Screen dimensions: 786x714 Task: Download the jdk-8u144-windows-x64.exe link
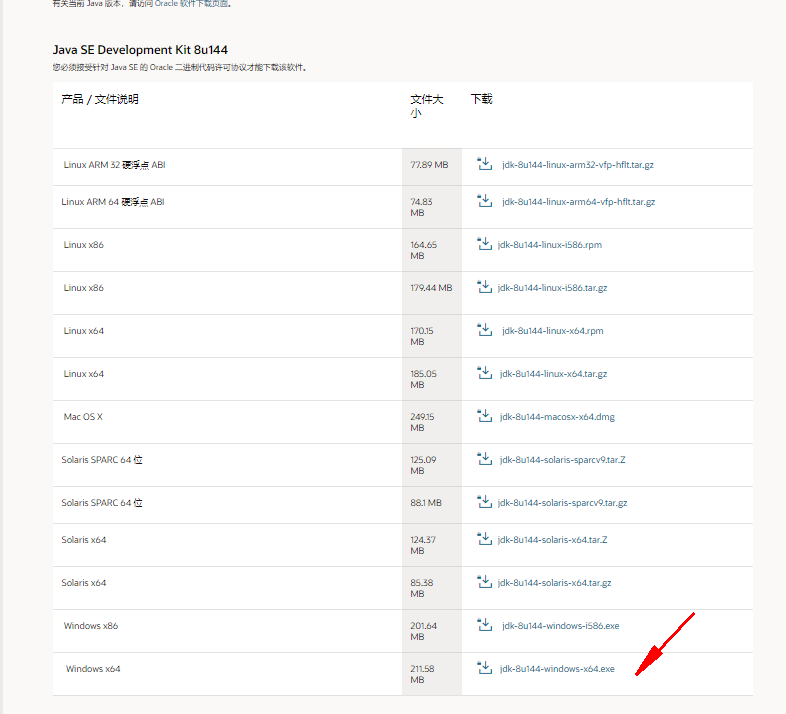click(557, 669)
